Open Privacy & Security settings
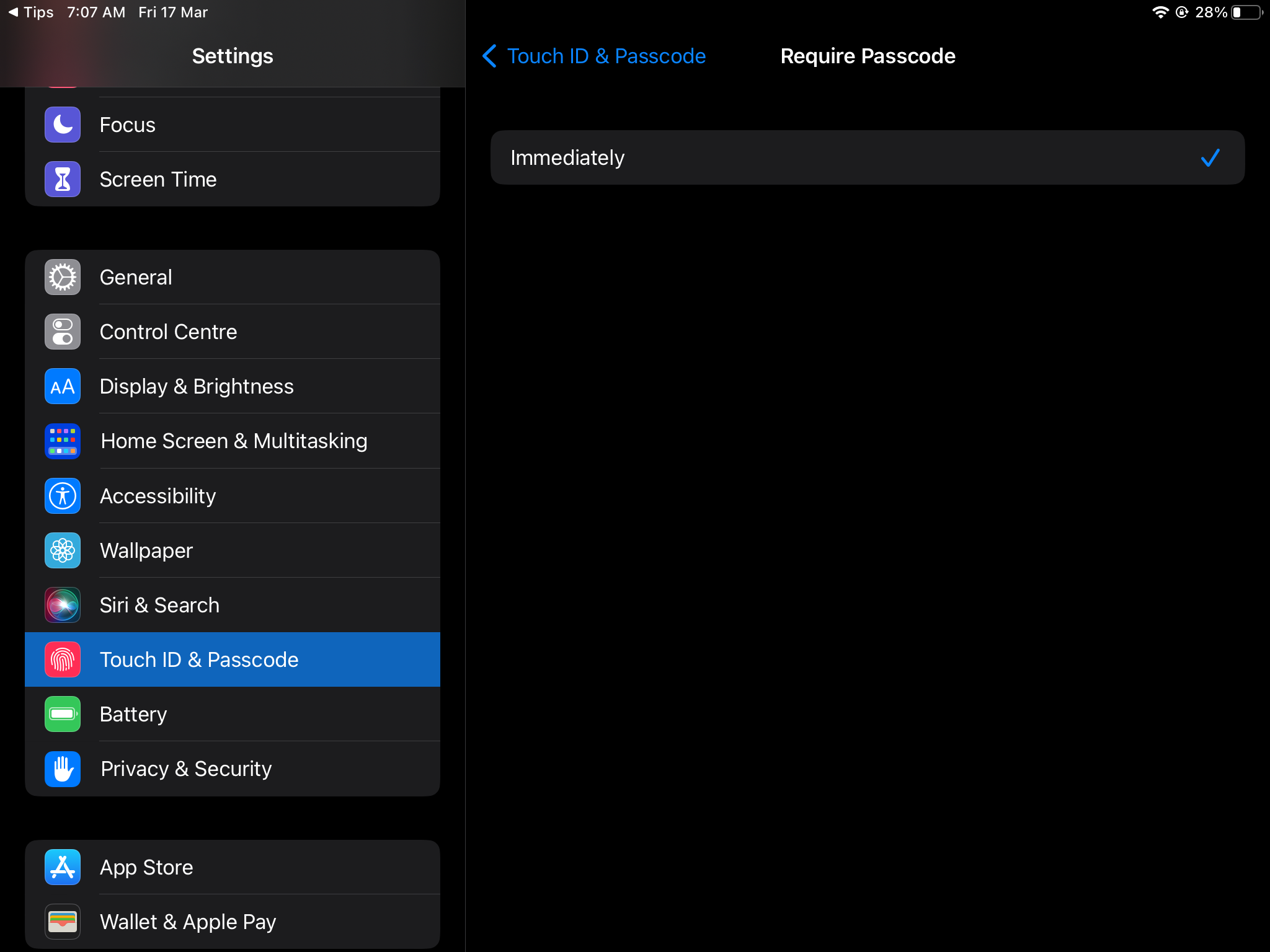This screenshot has width=1270, height=952. click(186, 769)
